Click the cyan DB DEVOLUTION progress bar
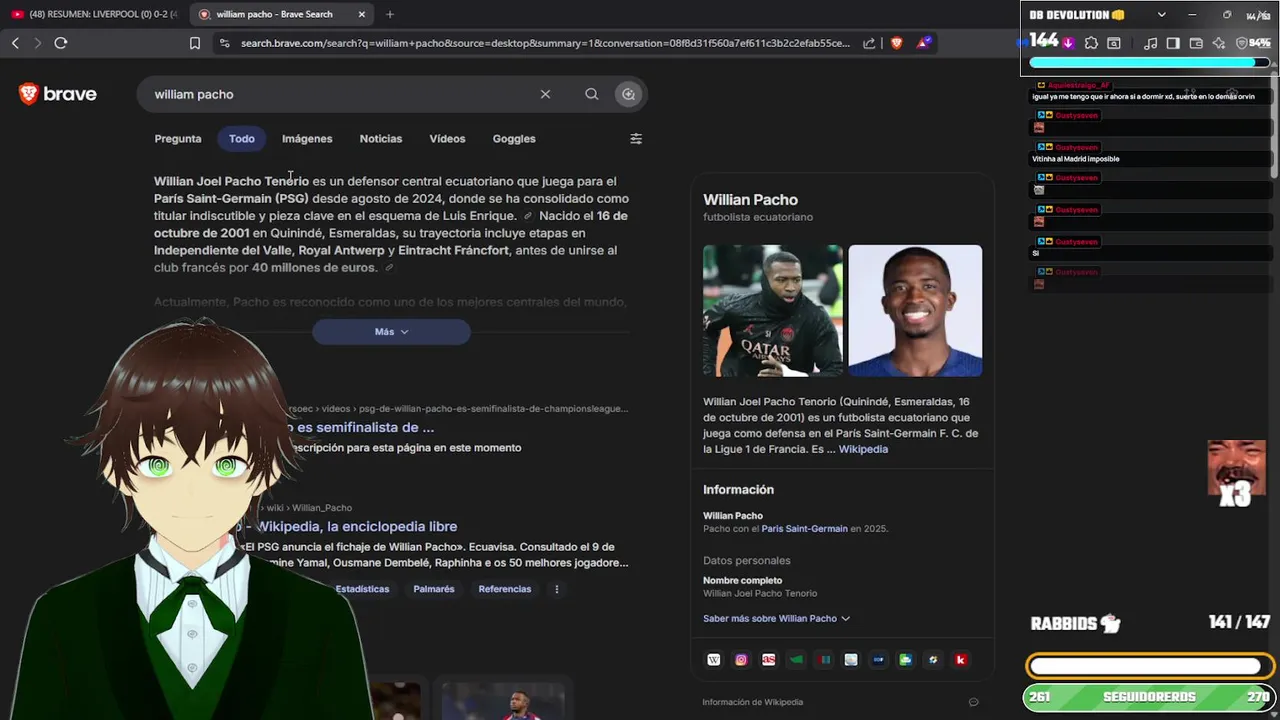The width and height of the screenshot is (1280, 720). coord(1149,63)
